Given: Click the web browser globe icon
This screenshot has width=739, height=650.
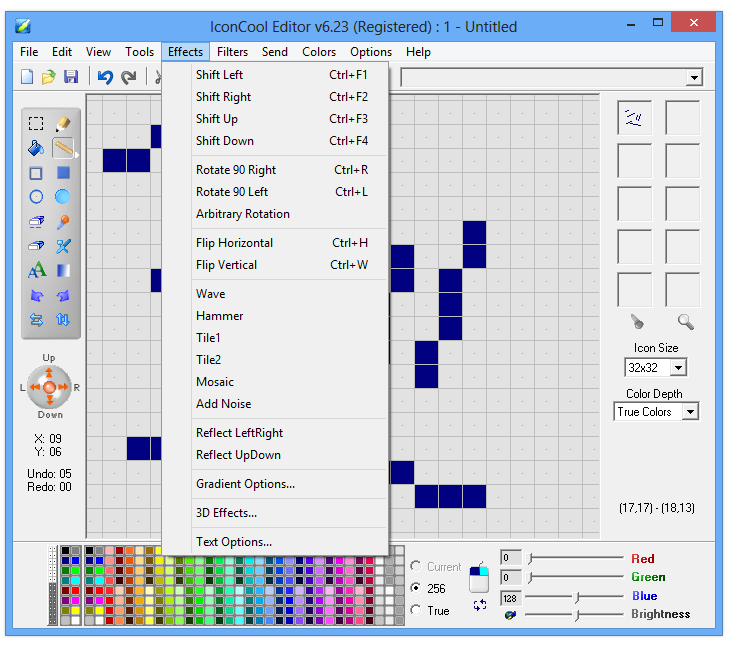Looking at the screenshot, I should (510, 615).
